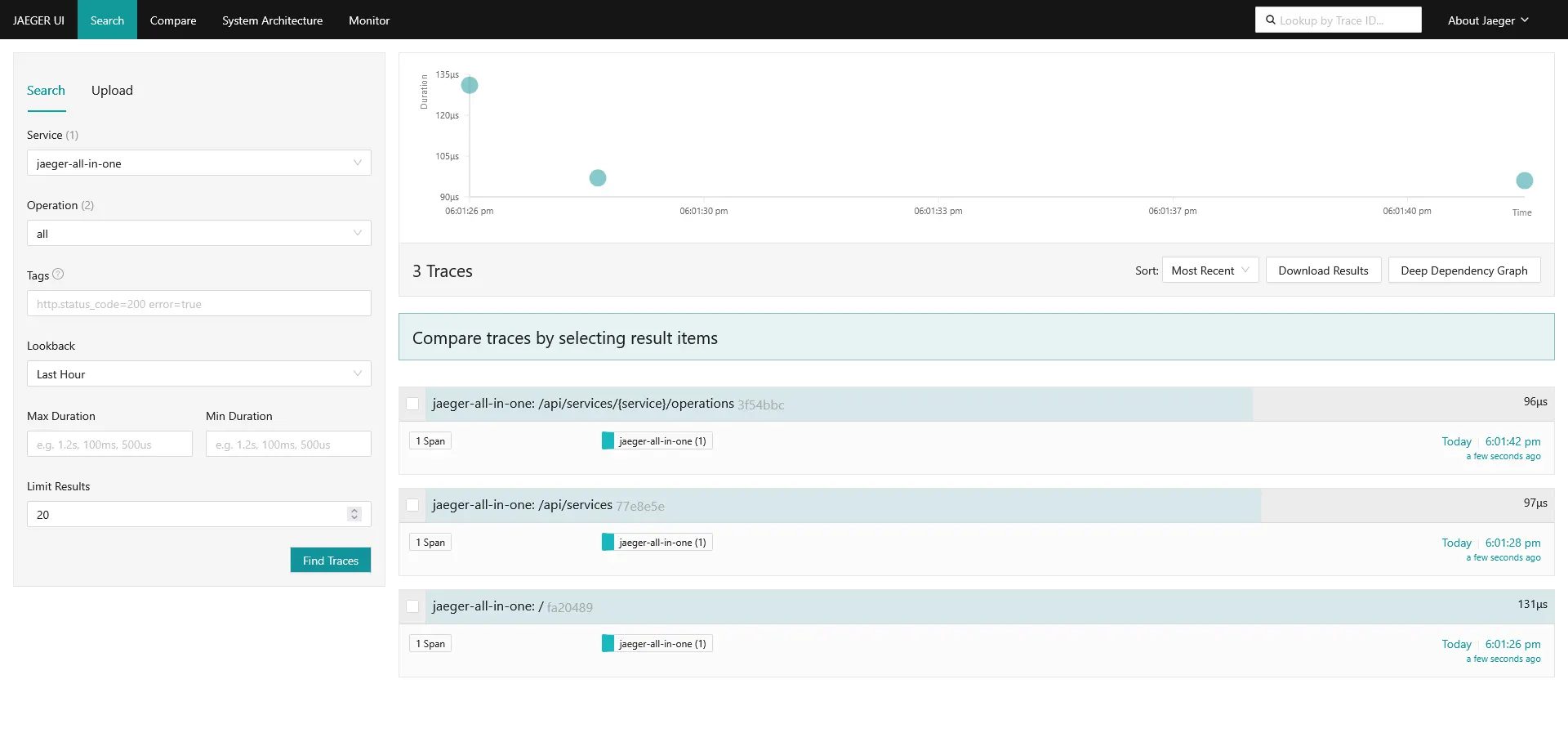1568x751 pixels.
Task: Click the search magnifier icon in Trace ID lookup
Action: [x=1270, y=20]
